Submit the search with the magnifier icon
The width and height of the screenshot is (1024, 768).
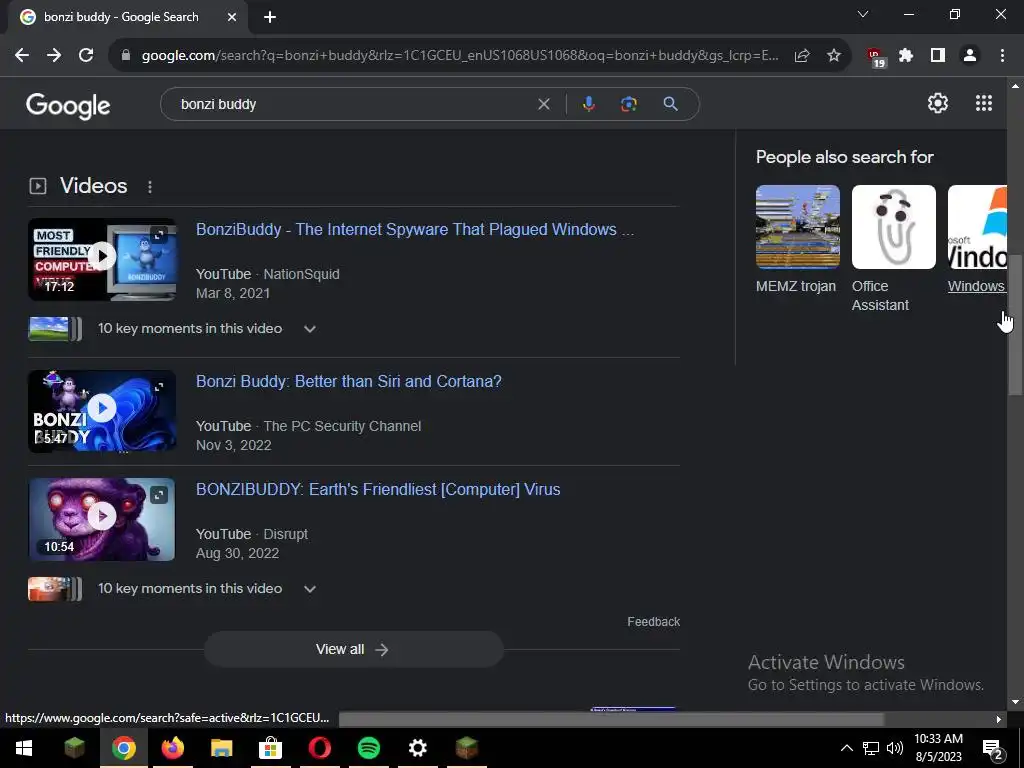(x=671, y=104)
